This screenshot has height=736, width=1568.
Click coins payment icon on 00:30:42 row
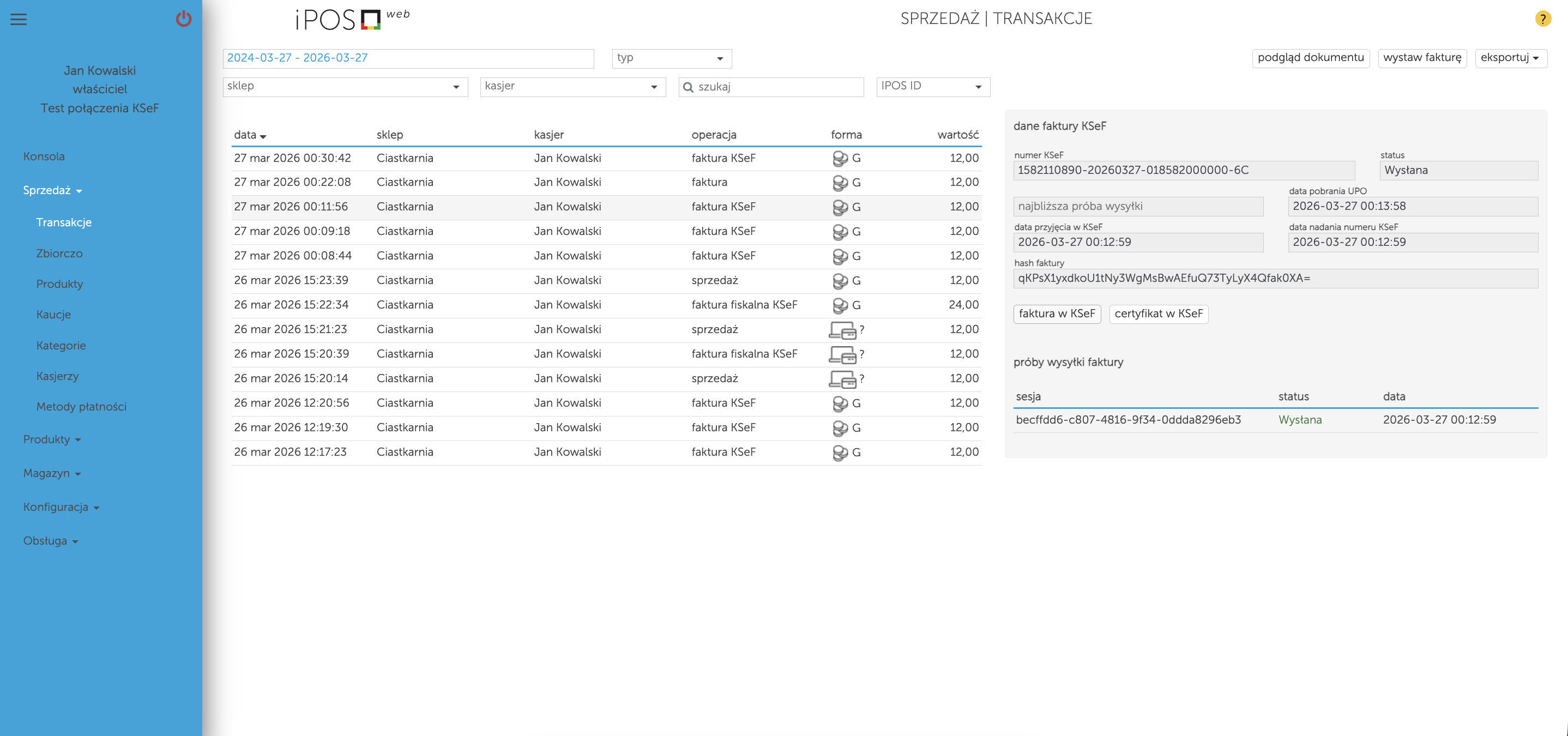[x=840, y=158]
